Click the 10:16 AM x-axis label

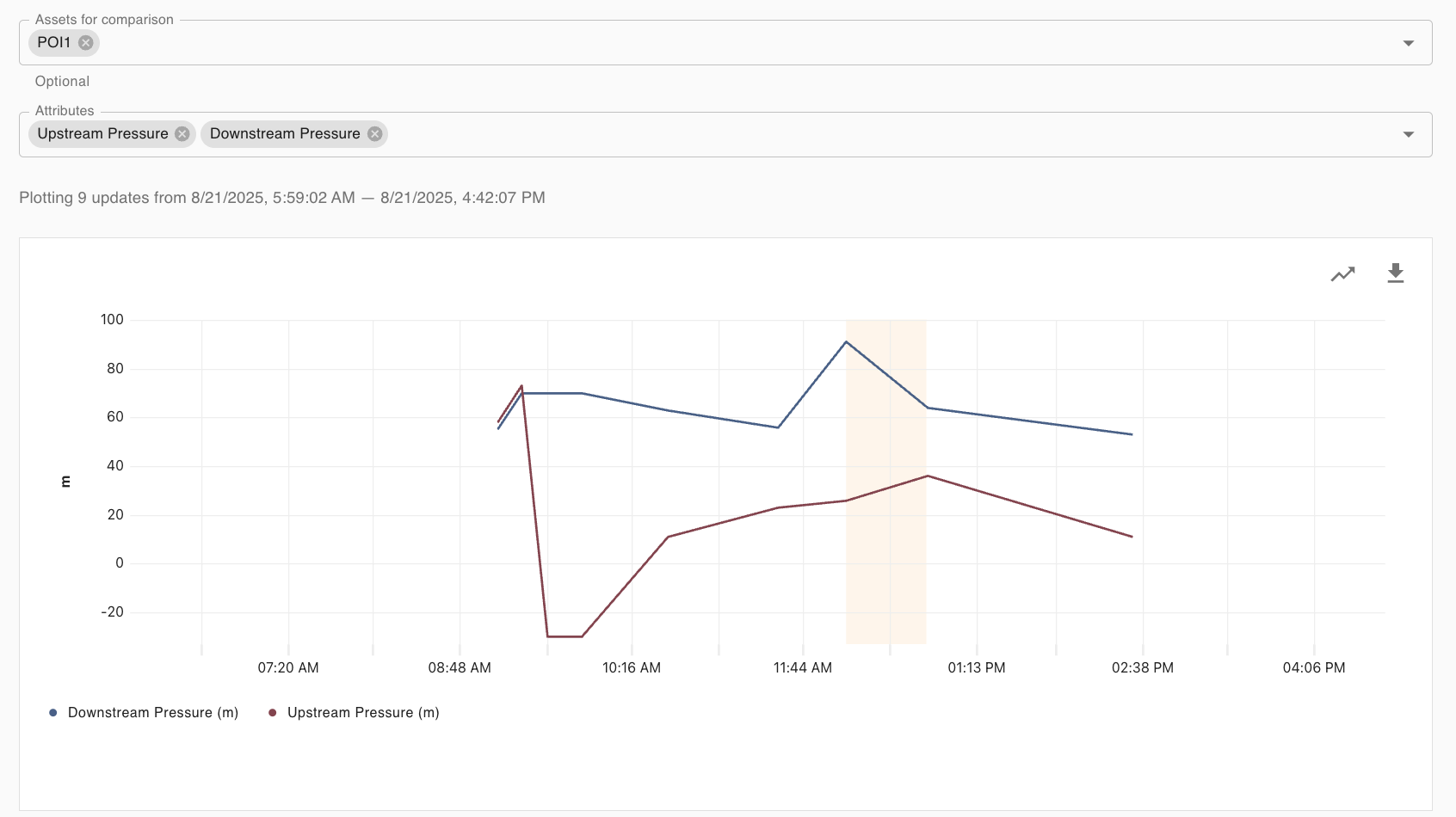tap(632, 668)
